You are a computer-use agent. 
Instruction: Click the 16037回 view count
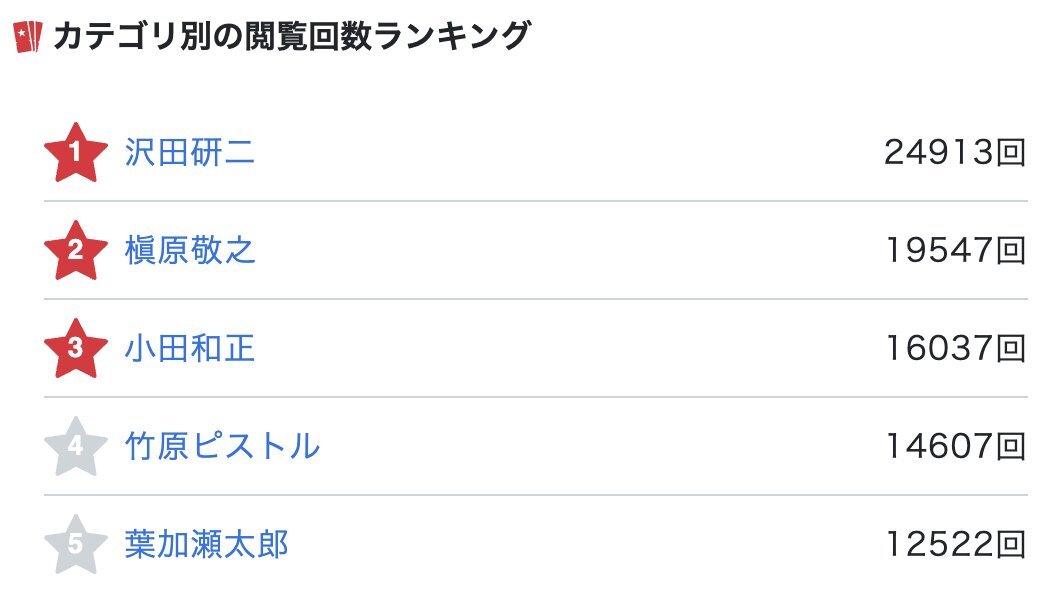pos(956,348)
